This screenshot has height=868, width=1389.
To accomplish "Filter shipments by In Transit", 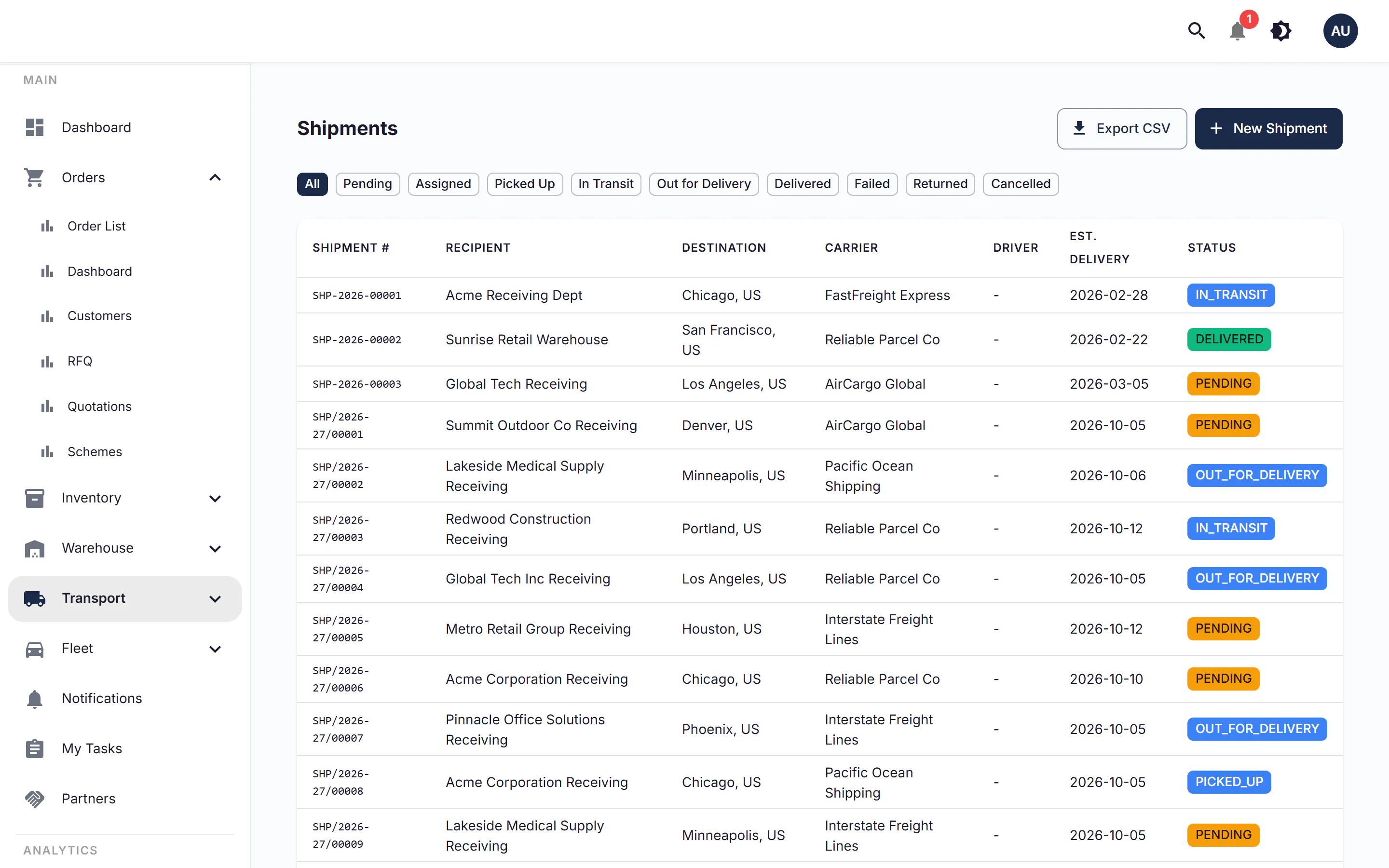I will point(606,184).
